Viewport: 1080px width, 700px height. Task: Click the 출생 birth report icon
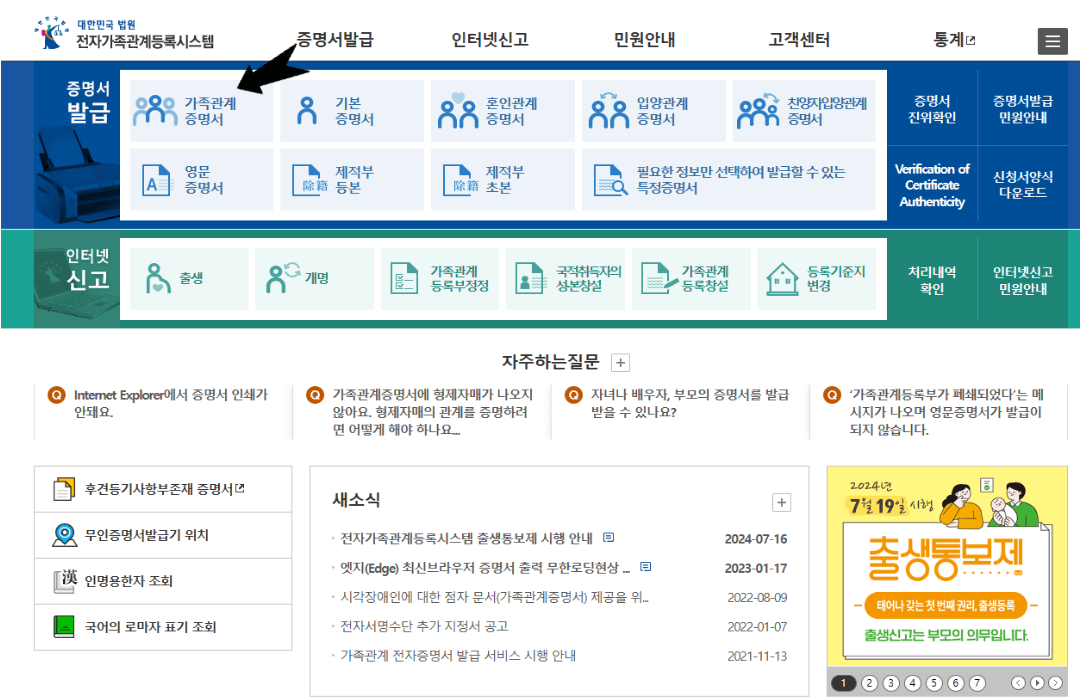pyautogui.click(x=160, y=279)
